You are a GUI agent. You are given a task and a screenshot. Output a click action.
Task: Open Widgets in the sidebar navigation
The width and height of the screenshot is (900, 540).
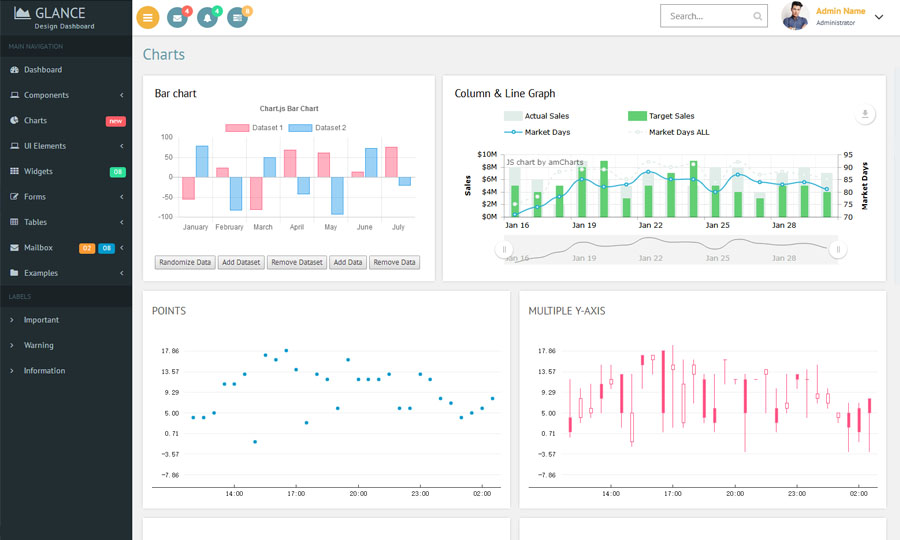click(38, 171)
